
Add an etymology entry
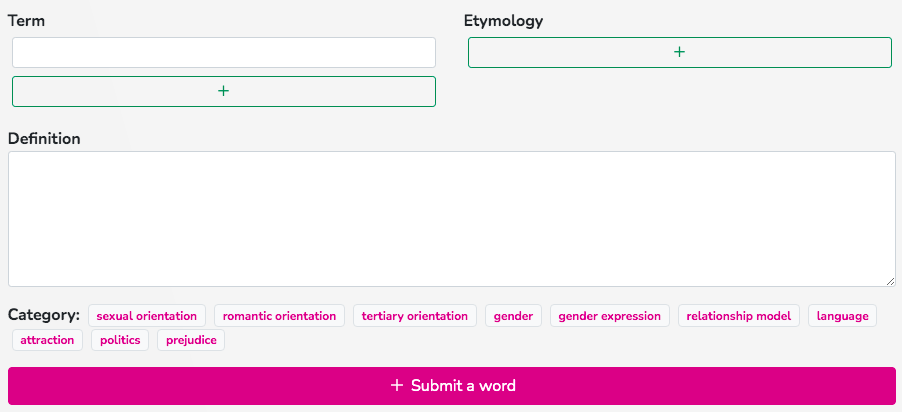tap(679, 52)
